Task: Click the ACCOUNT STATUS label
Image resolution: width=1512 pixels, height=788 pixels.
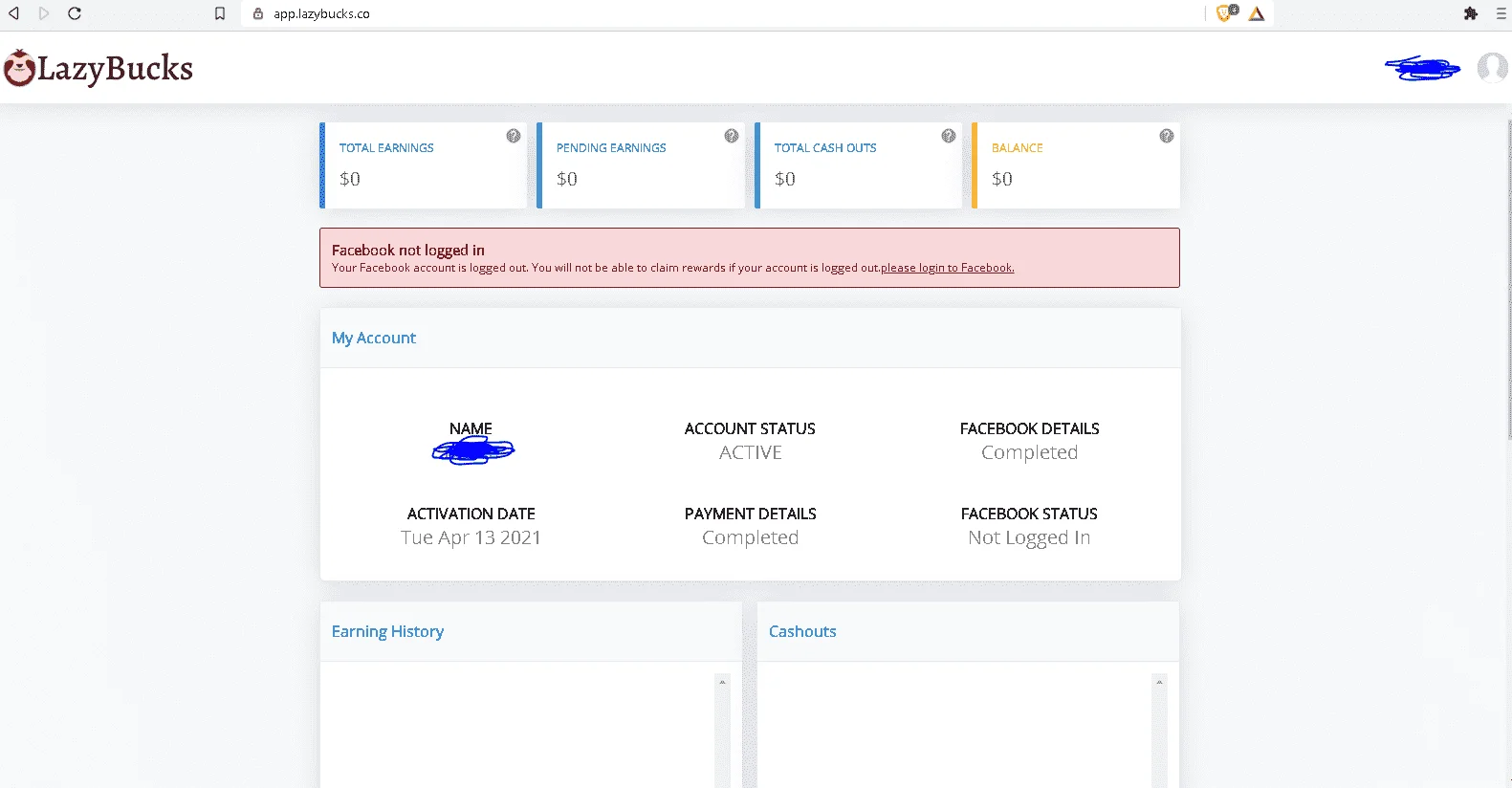Action: pos(751,428)
